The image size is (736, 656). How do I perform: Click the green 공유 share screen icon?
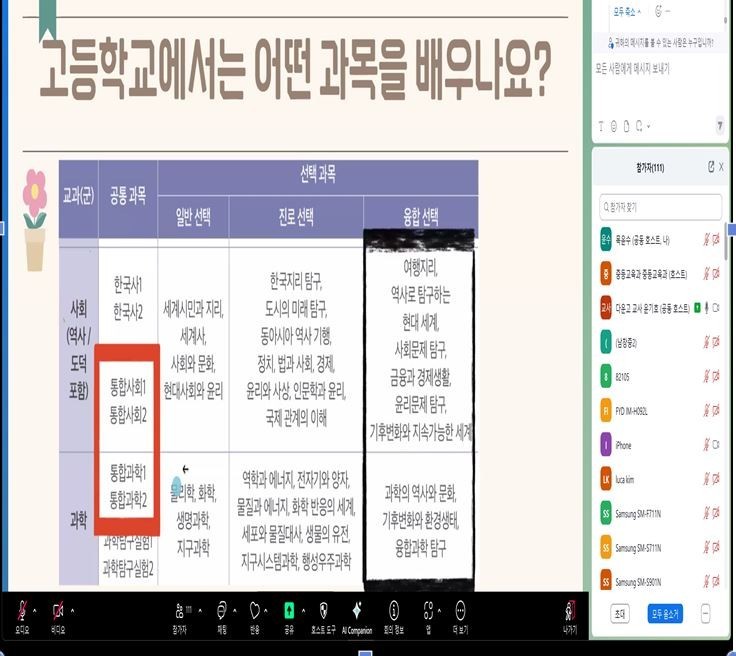coord(289,610)
